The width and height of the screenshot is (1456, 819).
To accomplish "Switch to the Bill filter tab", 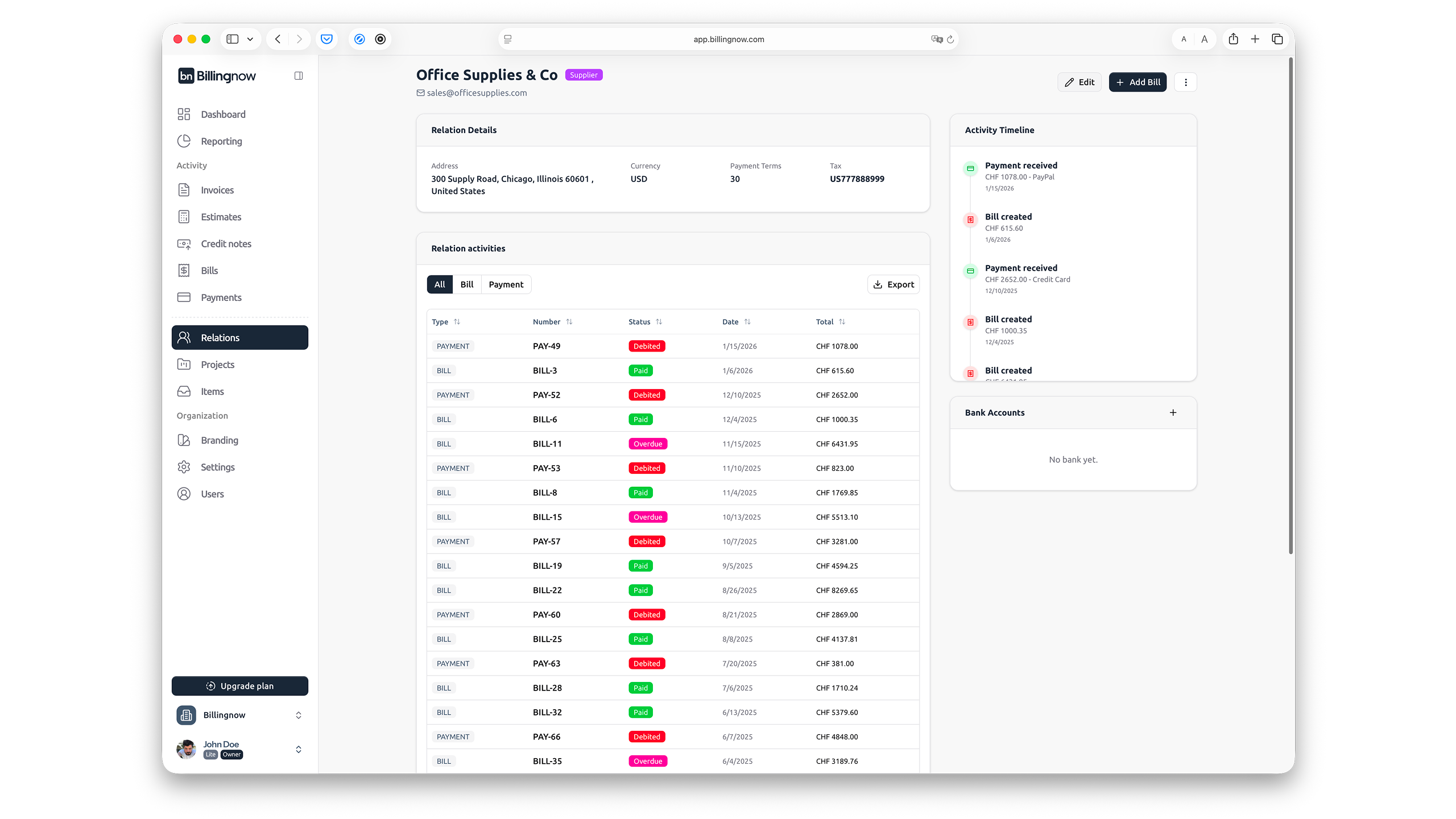I will [x=466, y=284].
